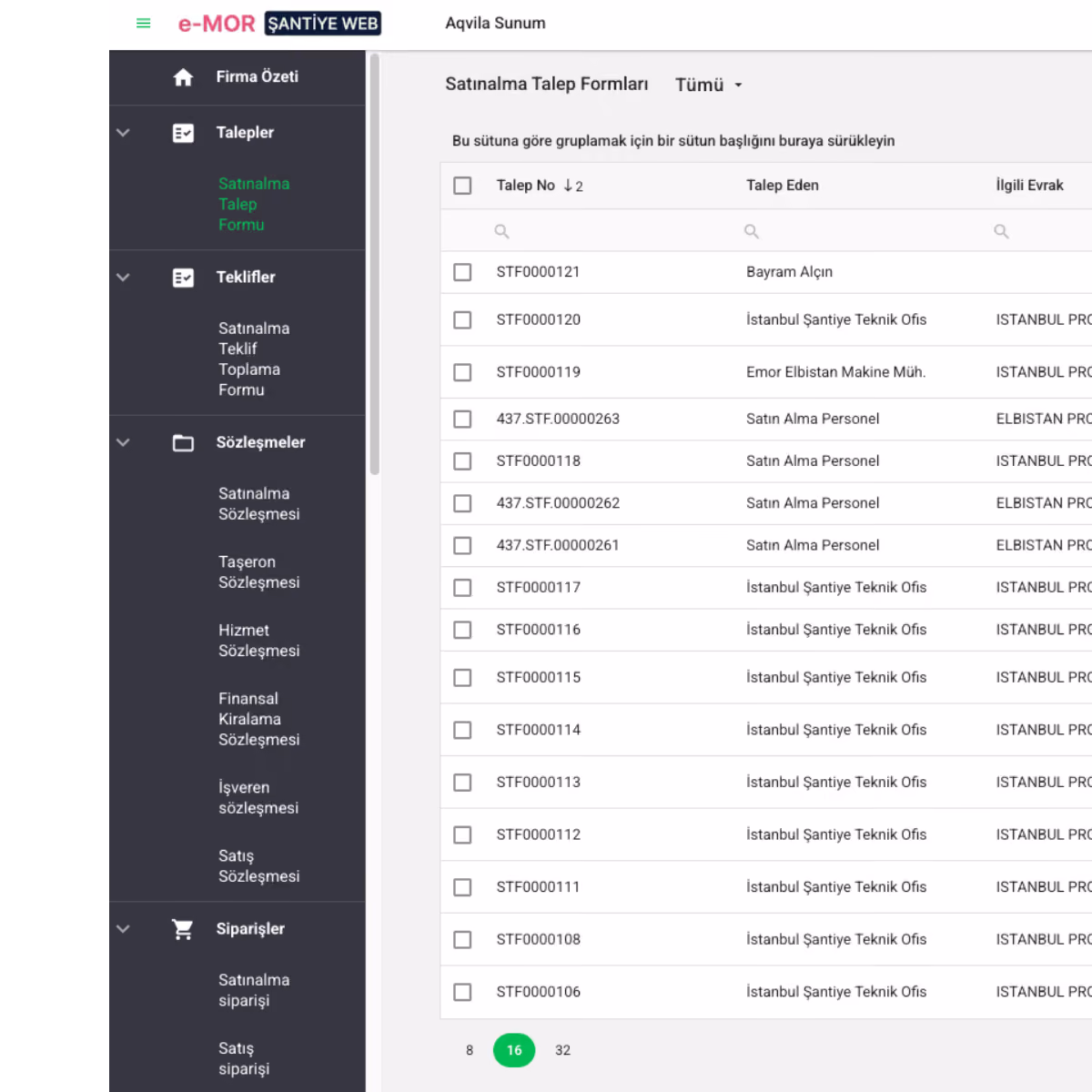Open Satınalma Sözleşmesi menu item
The image size is (1092, 1092).
(x=258, y=503)
